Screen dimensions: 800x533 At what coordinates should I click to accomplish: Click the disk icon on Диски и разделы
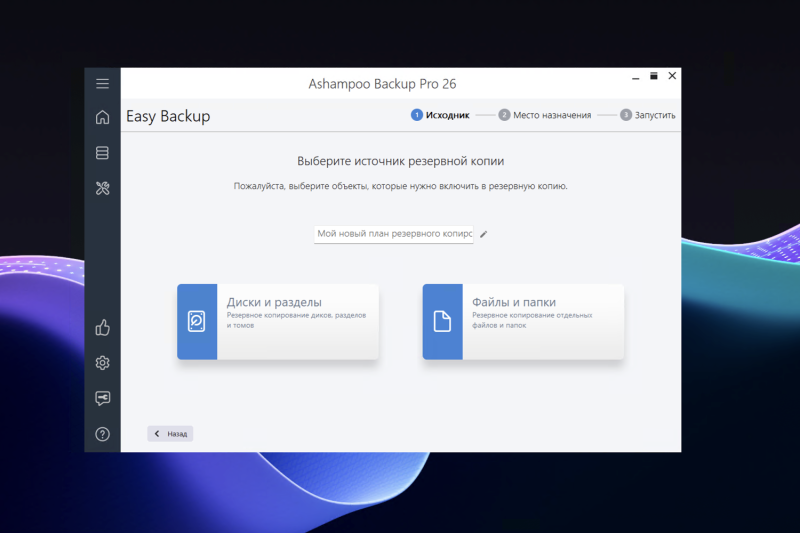pos(197,322)
